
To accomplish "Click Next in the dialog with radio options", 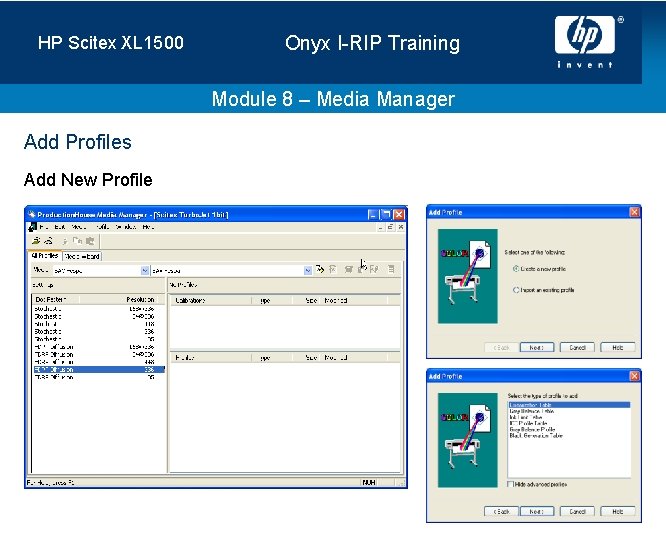I will (537, 347).
